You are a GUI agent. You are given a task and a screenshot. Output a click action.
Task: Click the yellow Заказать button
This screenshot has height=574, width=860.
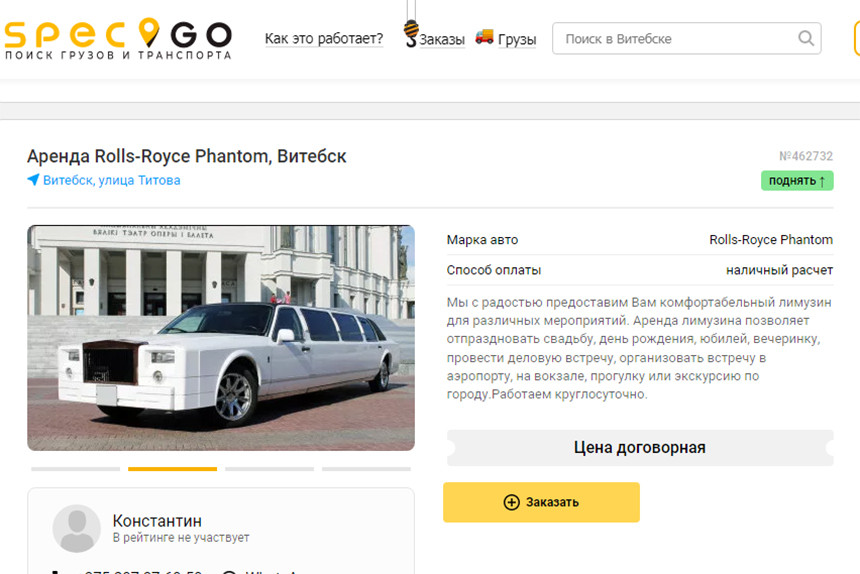(541, 502)
